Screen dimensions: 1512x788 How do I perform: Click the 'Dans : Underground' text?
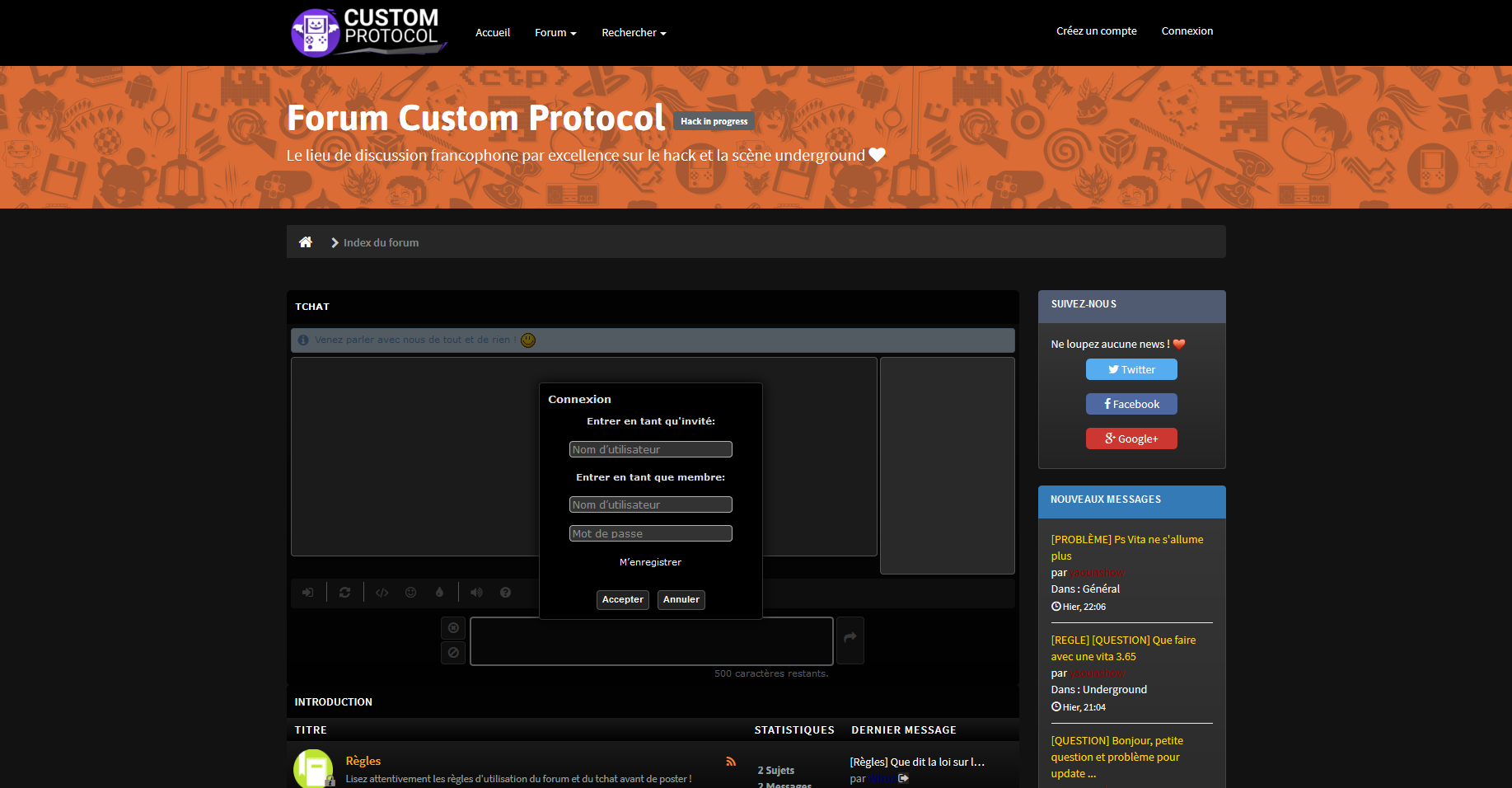(1099, 689)
